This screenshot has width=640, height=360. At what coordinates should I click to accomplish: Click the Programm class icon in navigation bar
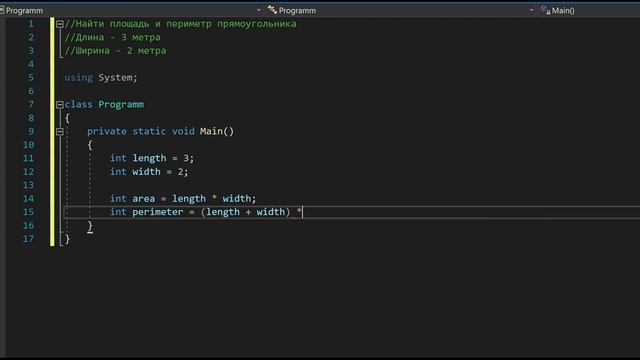(x=272, y=10)
